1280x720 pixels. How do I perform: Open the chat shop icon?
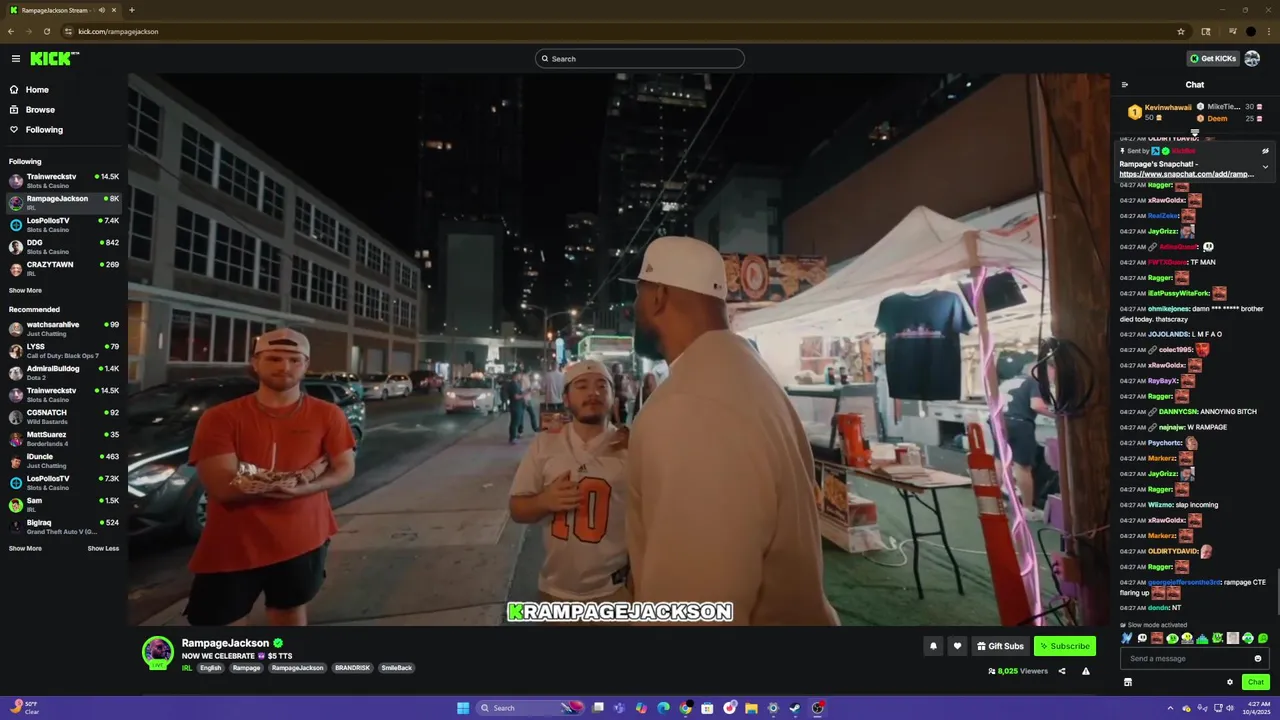coord(1128,682)
